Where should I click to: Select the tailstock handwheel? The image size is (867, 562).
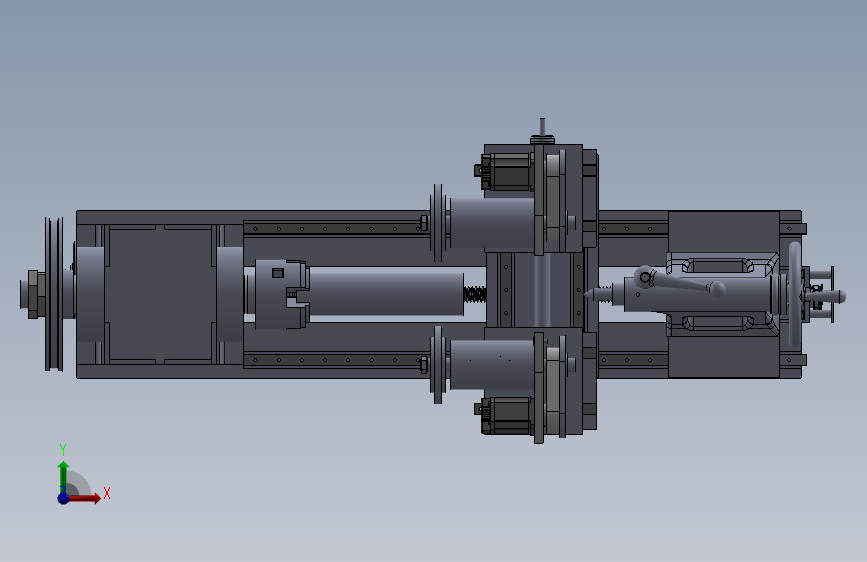coord(795,294)
